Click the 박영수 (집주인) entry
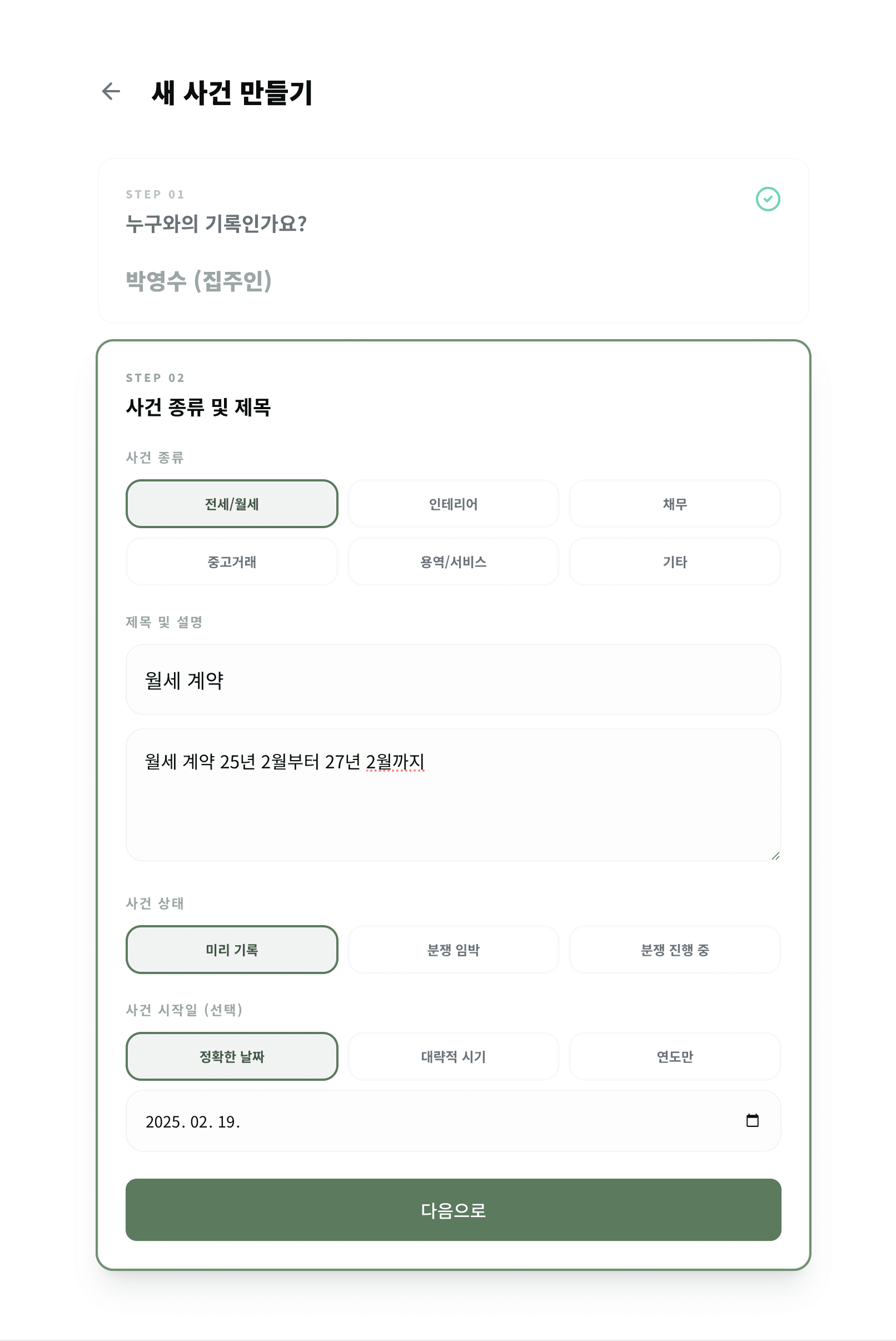Viewport: 896px width, 1341px height. click(x=200, y=279)
